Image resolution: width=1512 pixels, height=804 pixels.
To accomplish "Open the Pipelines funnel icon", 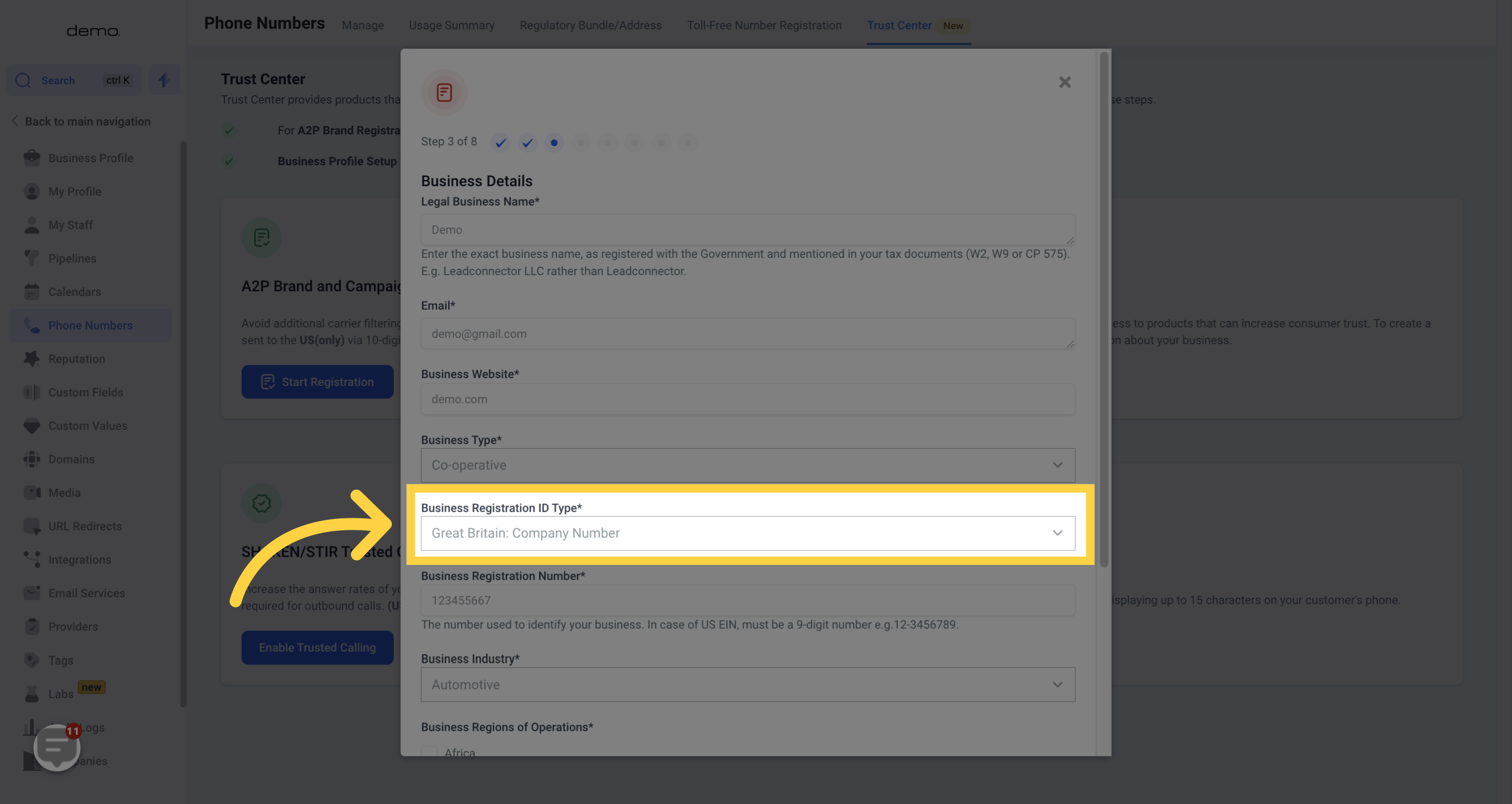I will coord(32,258).
